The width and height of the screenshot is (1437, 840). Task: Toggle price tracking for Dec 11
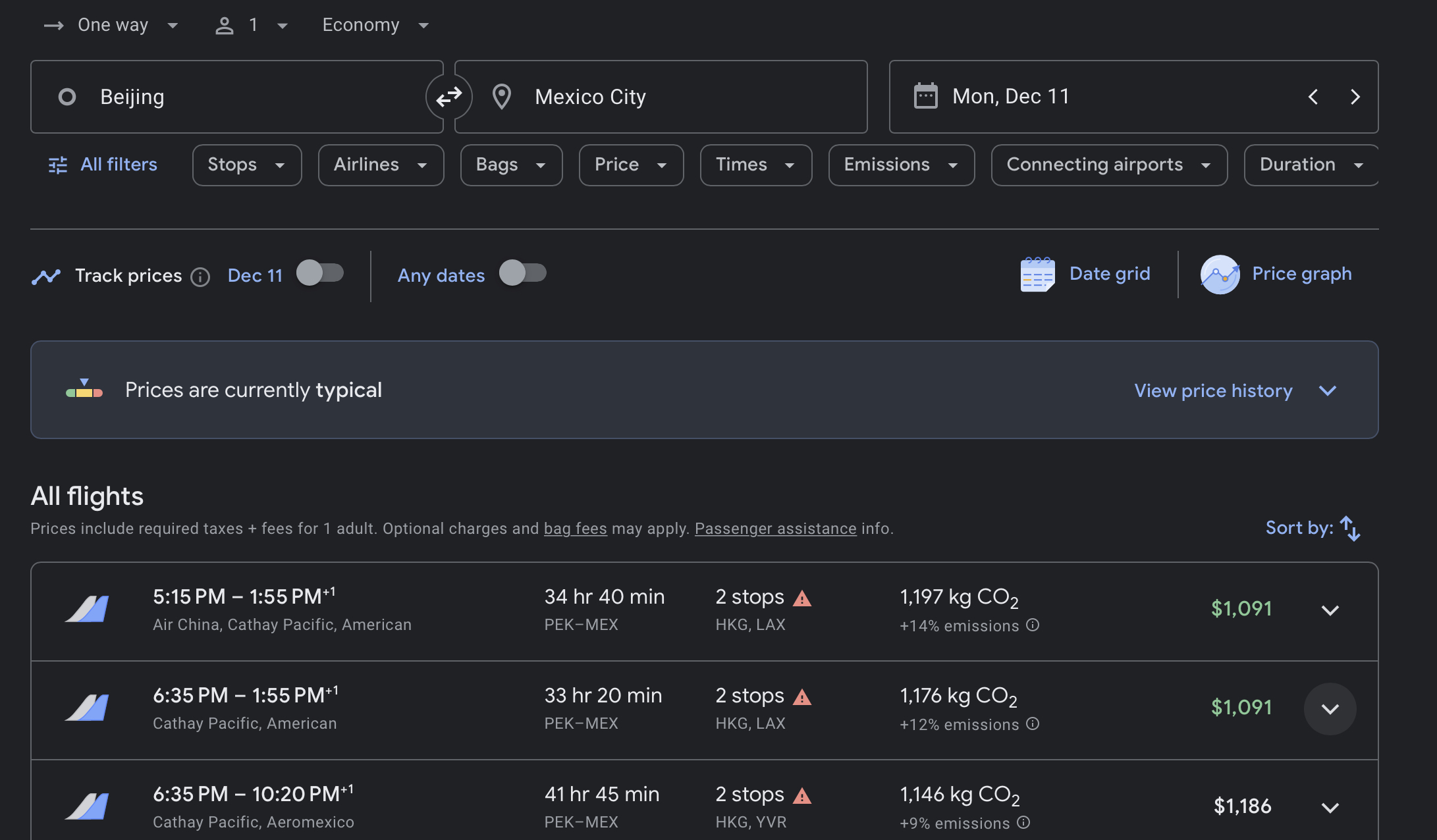320,273
